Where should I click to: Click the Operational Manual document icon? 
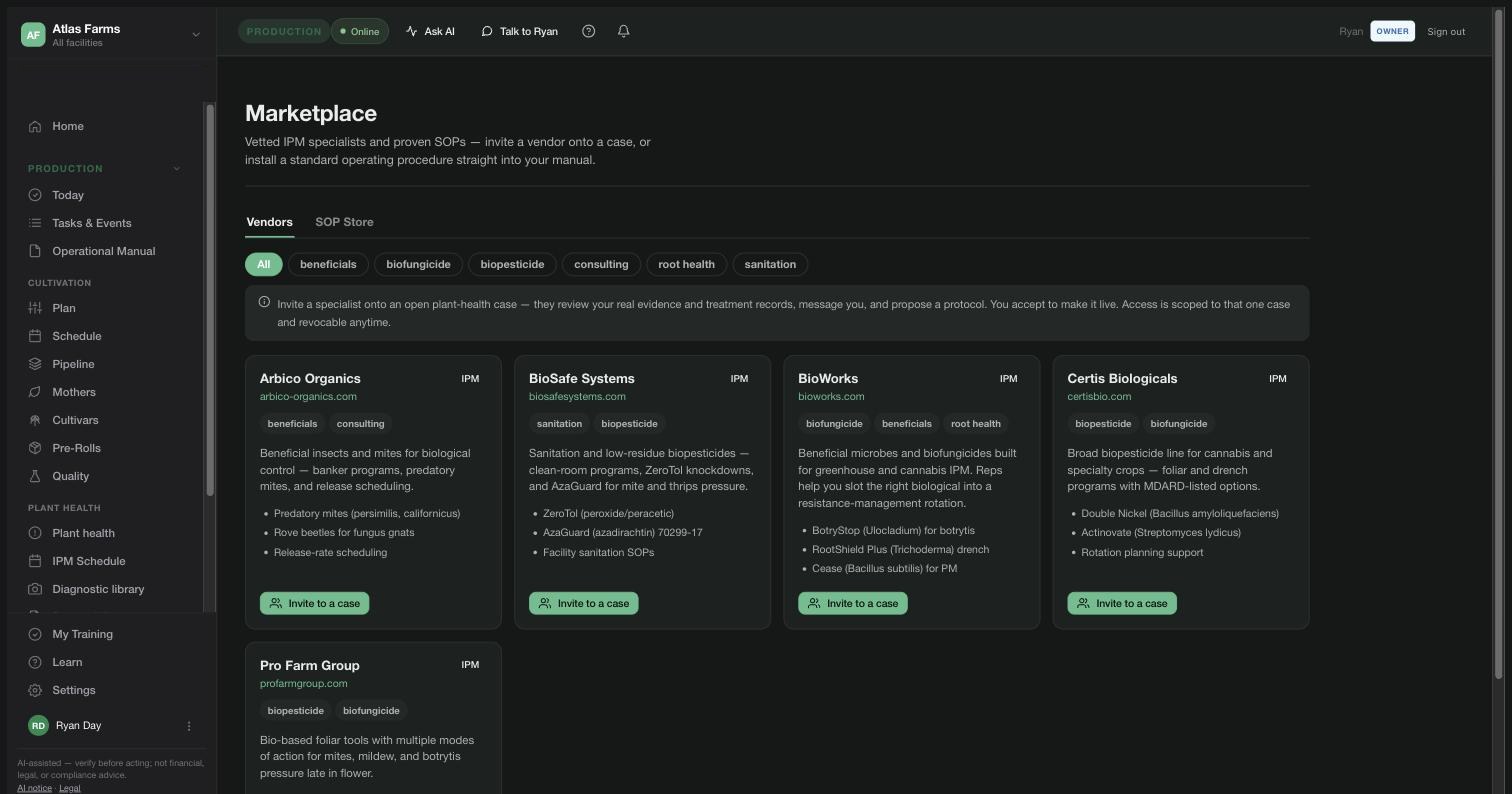click(35, 251)
